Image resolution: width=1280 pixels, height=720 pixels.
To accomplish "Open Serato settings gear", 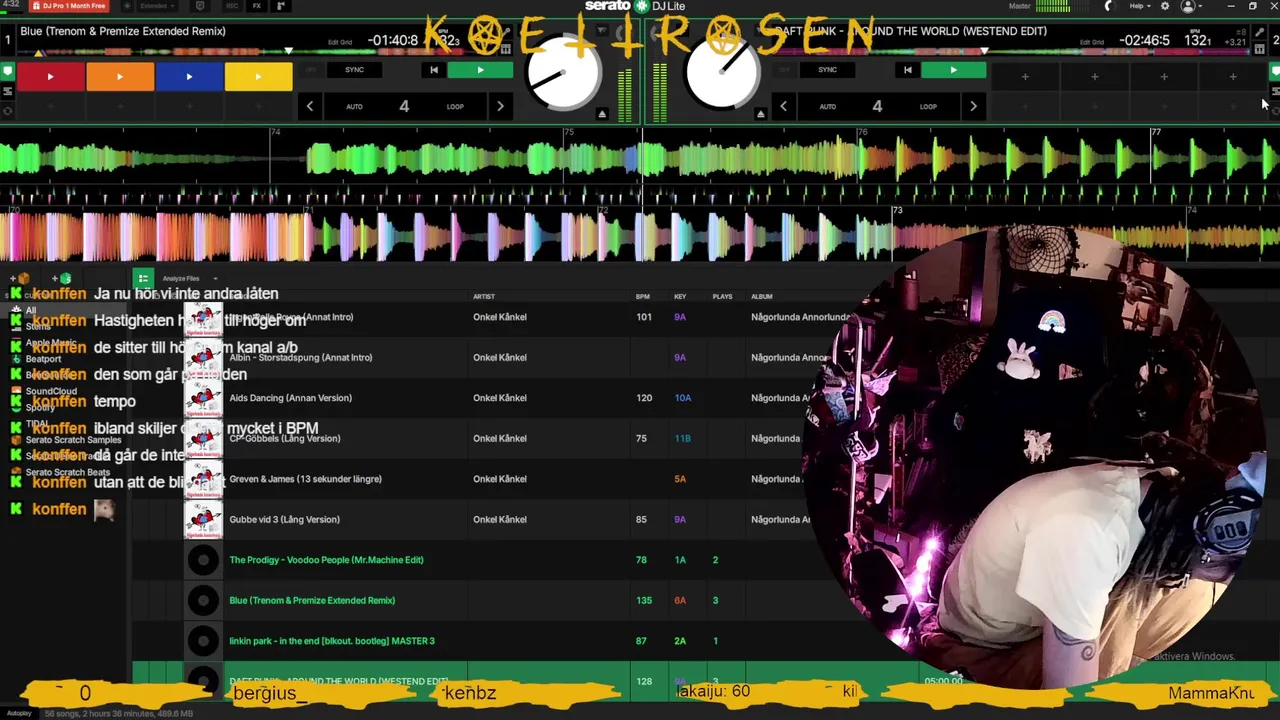I will [1165, 6].
